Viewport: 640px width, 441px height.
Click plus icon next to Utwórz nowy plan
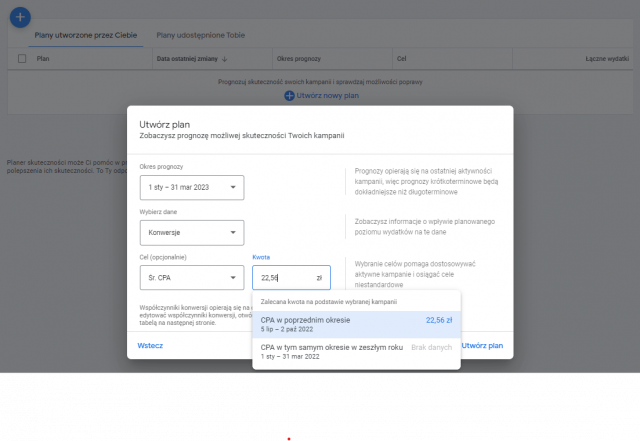pos(289,95)
